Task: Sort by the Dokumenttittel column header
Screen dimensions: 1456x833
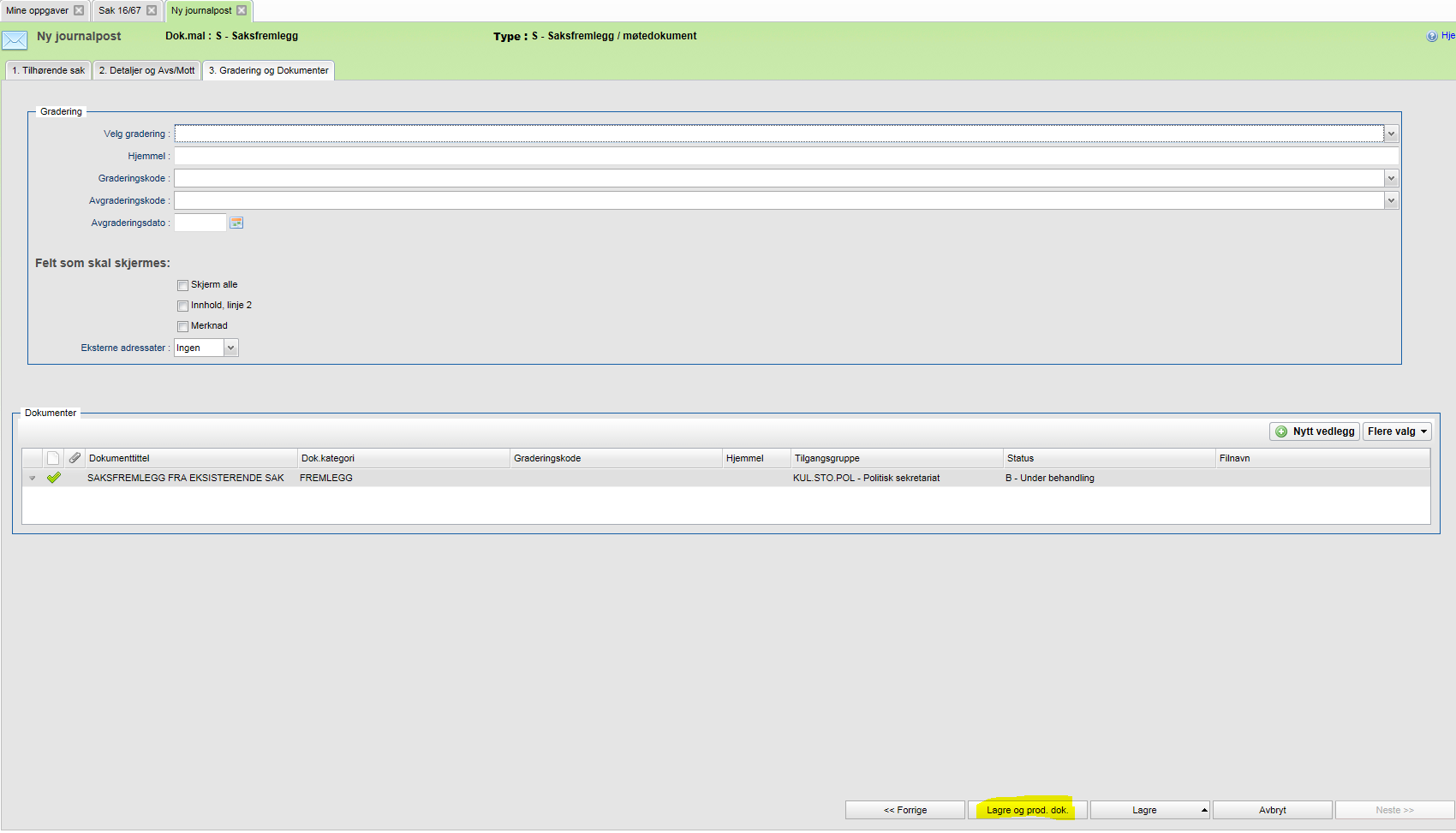Action: pyautogui.click(x=191, y=458)
